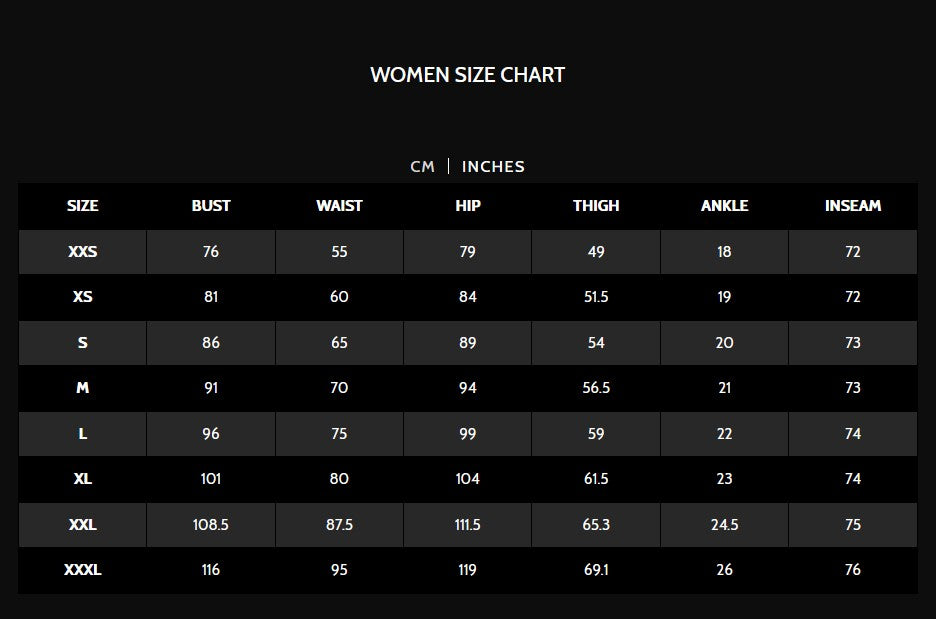Click the XXXL thigh value 69.1
Screen dimensions: 936x619
click(596, 570)
